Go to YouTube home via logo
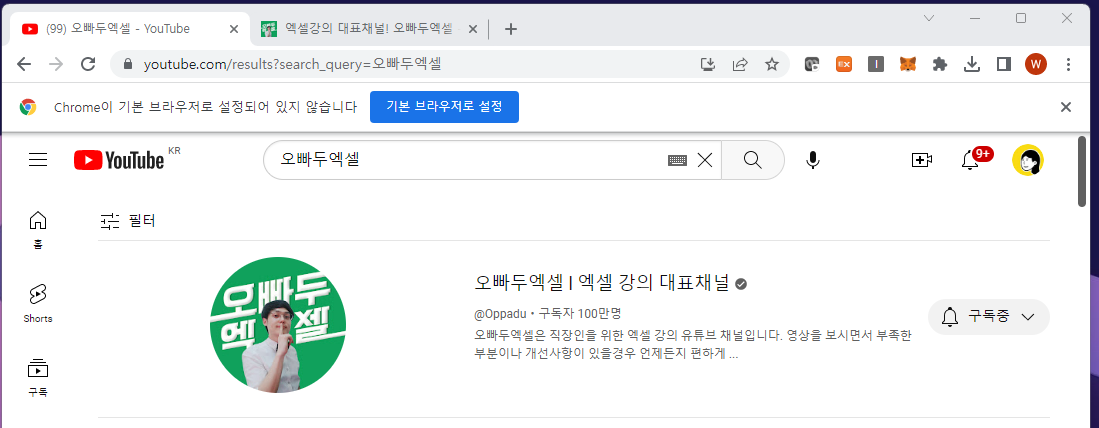The image size is (1099, 428). [x=119, y=160]
